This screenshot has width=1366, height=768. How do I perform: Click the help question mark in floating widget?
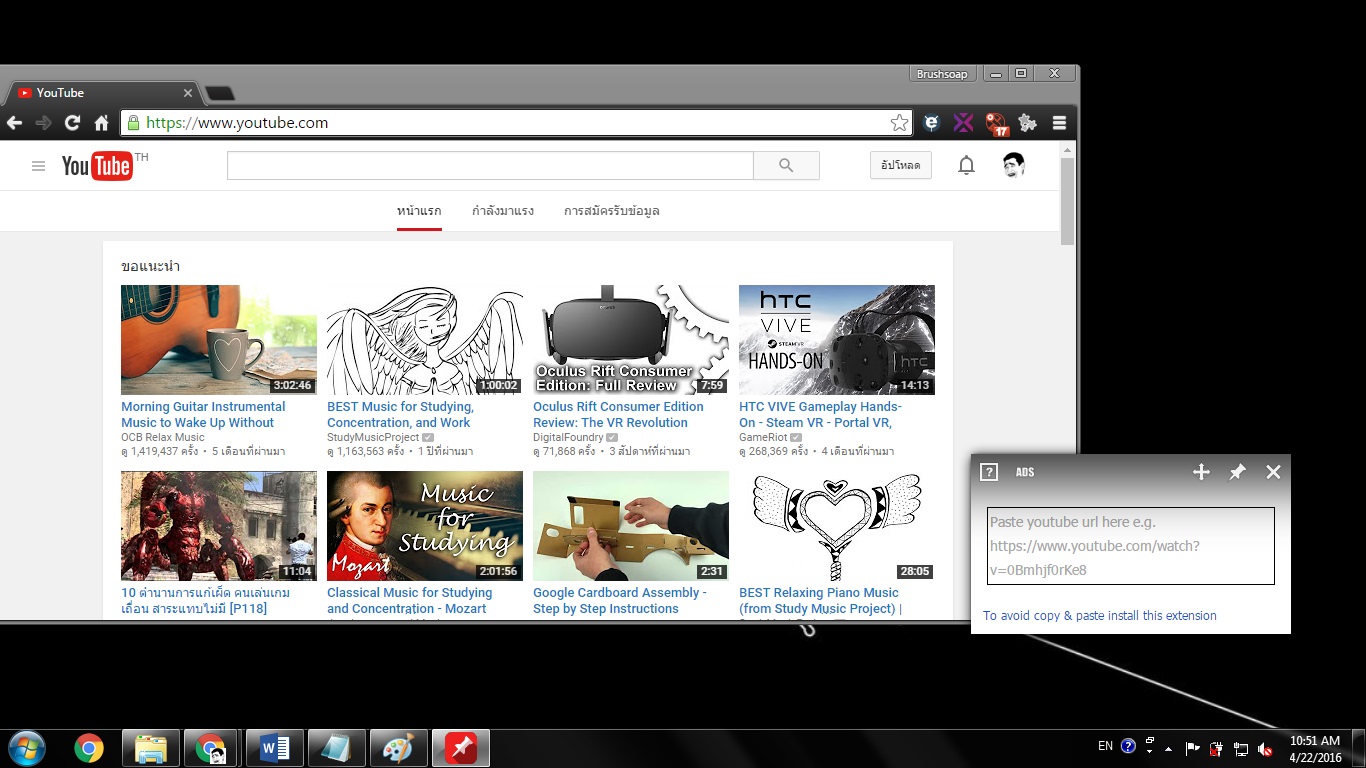[989, 472]
